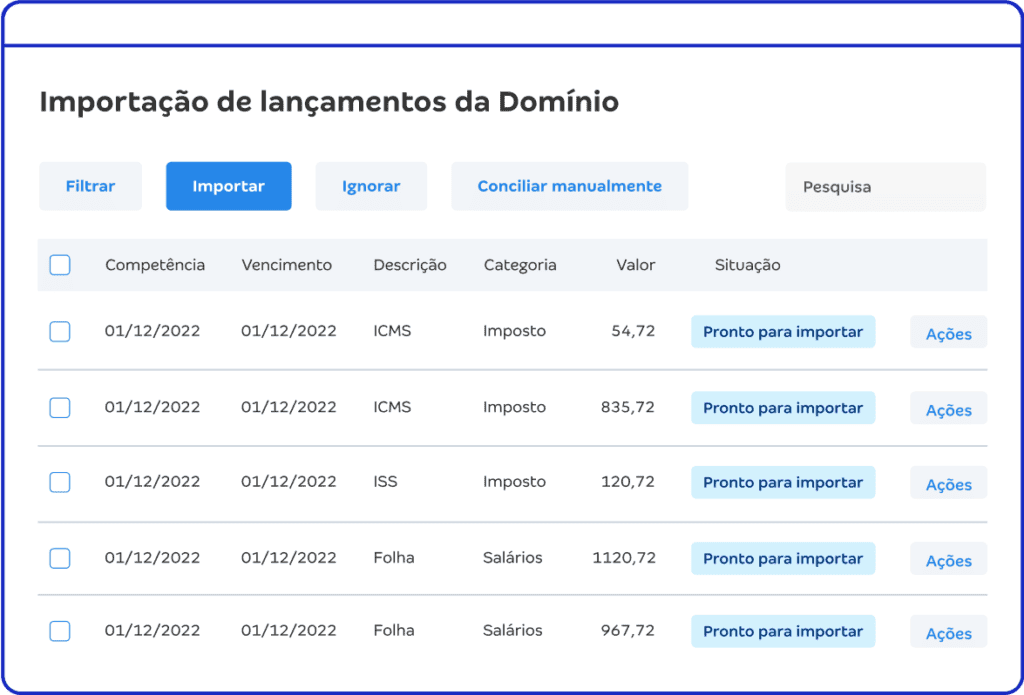Viewport: 1024px width, 695px height.
Task: Tick the checkbox for the 1120,72 Folha row
Action: click(x=60, y=558)
